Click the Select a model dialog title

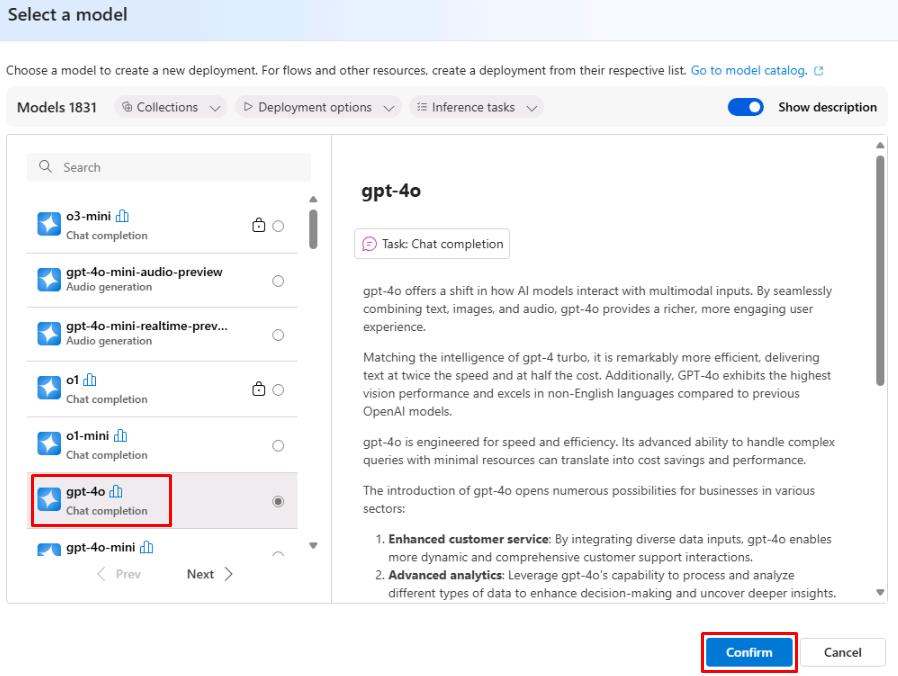click(68, 14)
